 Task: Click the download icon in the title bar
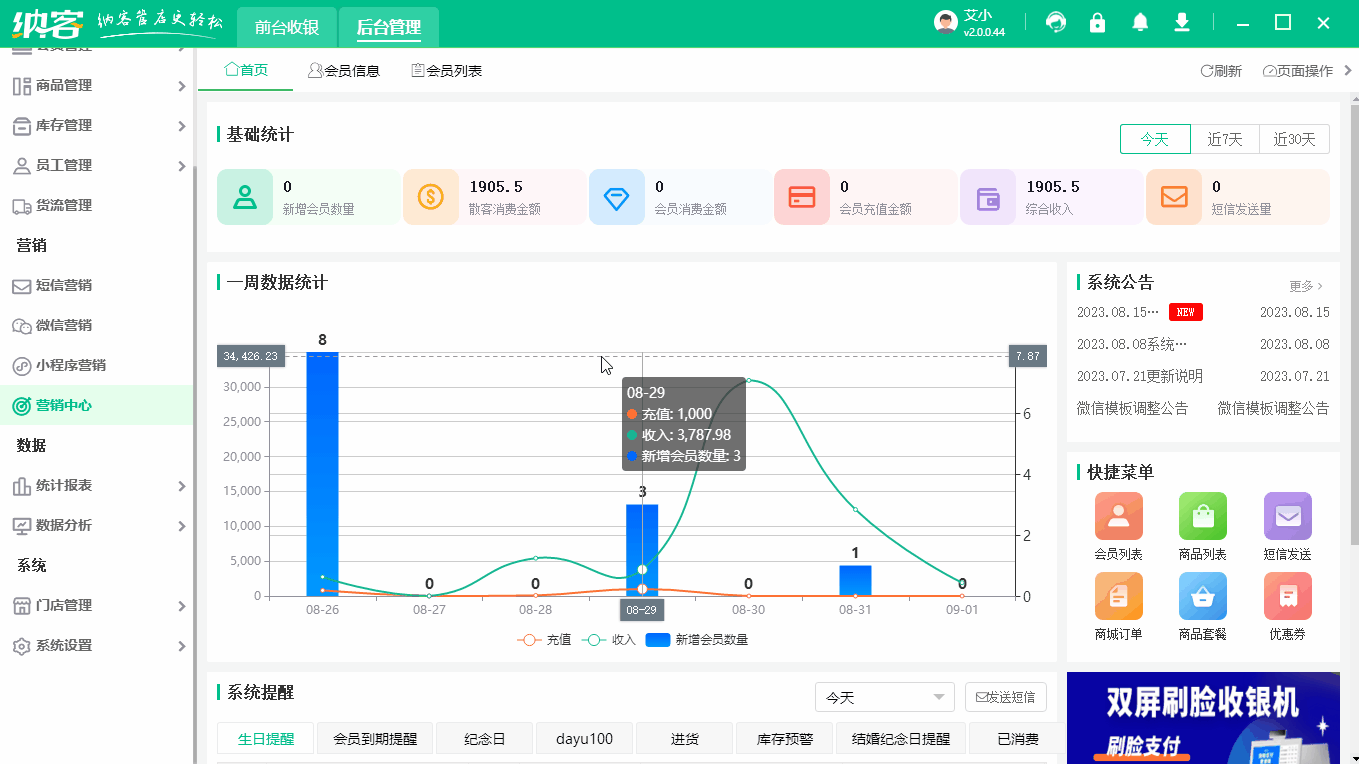1181,21
